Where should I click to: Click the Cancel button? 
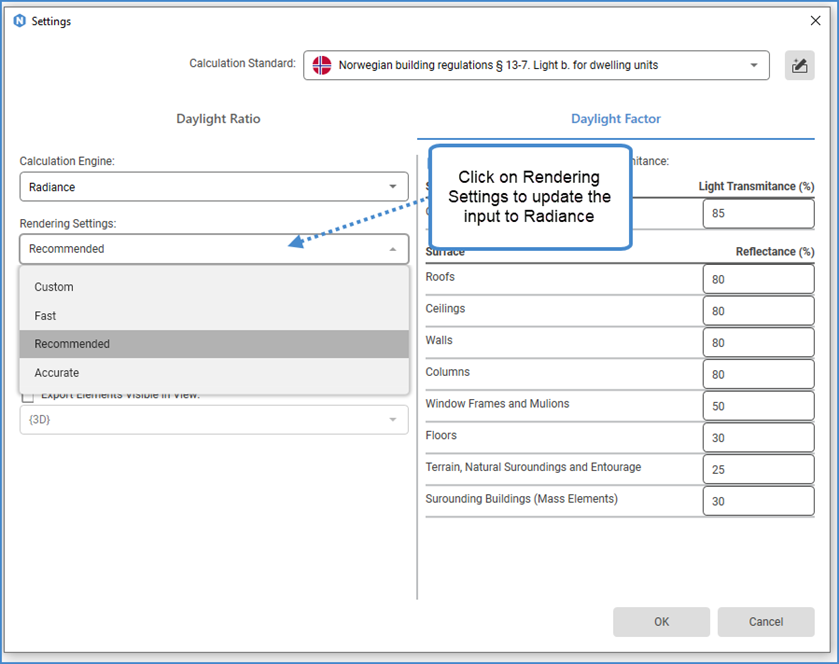[766, 622]
